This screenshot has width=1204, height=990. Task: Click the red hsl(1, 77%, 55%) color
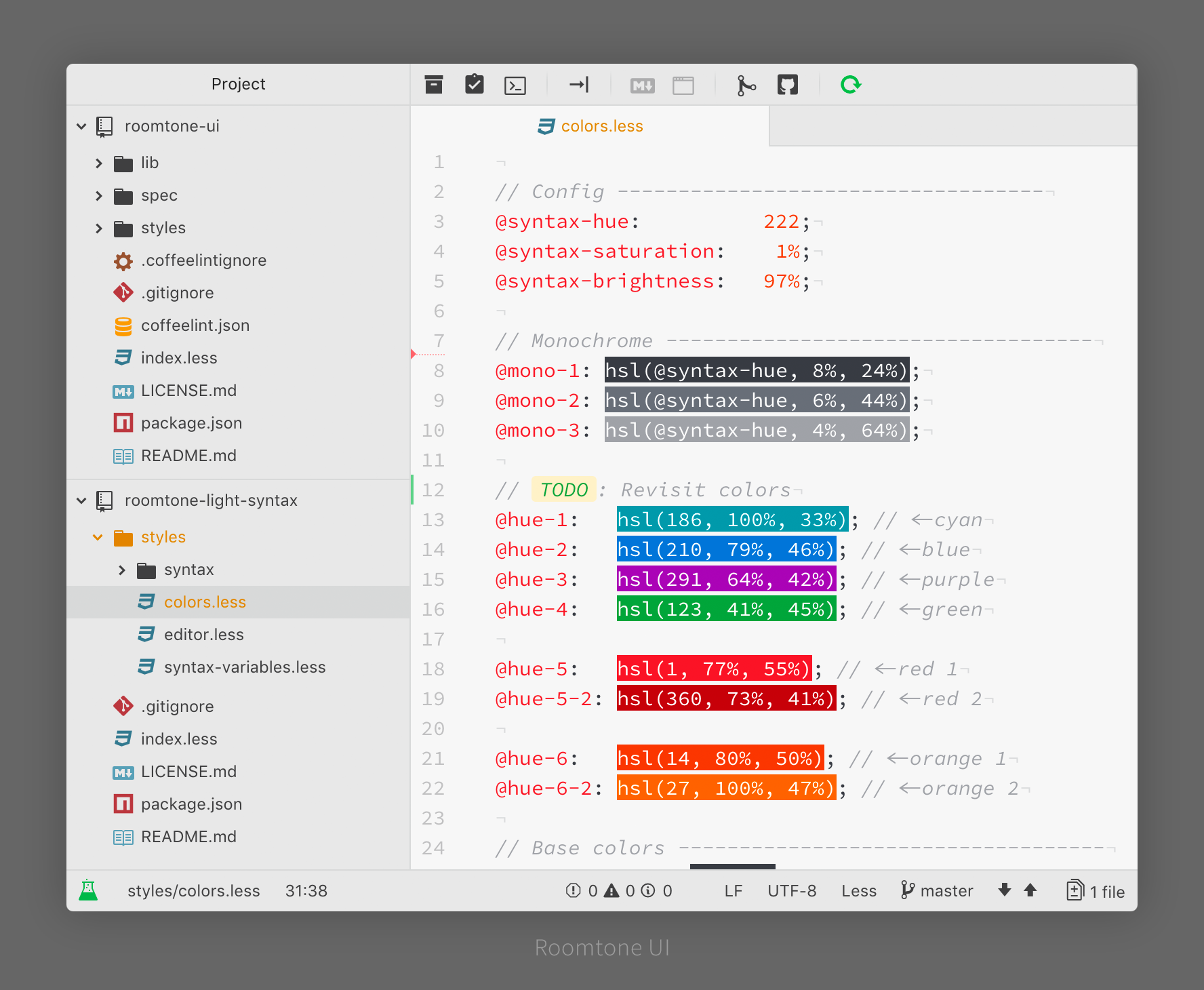coord(714,669)
